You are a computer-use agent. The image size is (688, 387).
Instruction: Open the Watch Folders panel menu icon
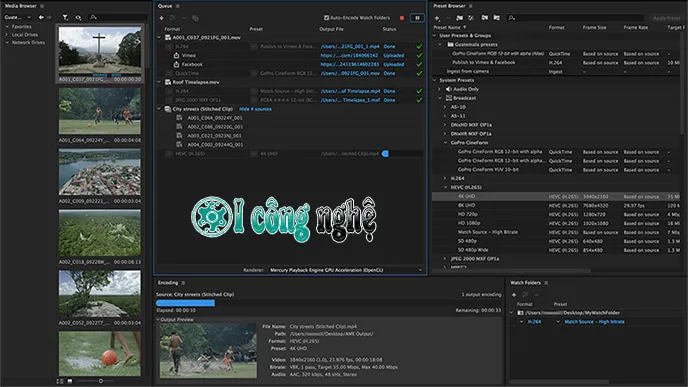(x=546, y=283)
